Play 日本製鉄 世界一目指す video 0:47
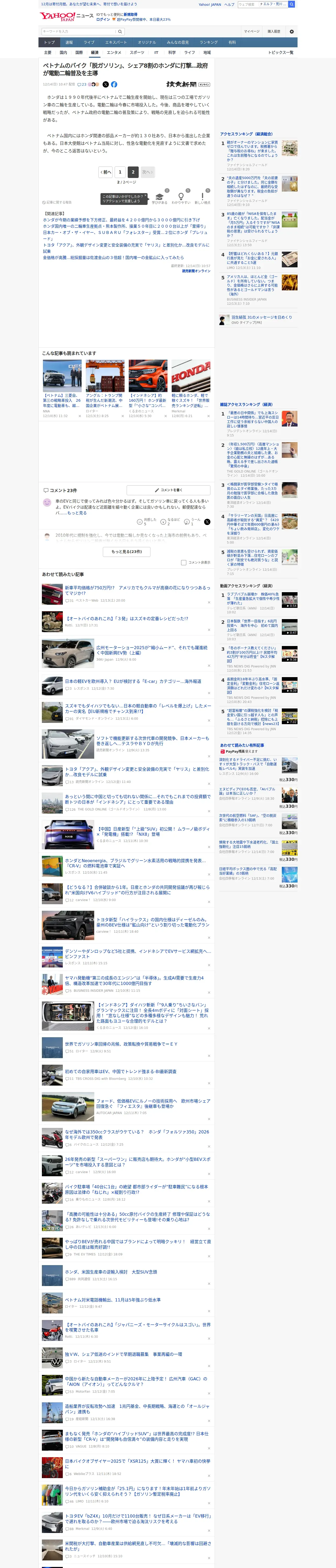Screen dimensions: 336x1568 coord(290,627)
